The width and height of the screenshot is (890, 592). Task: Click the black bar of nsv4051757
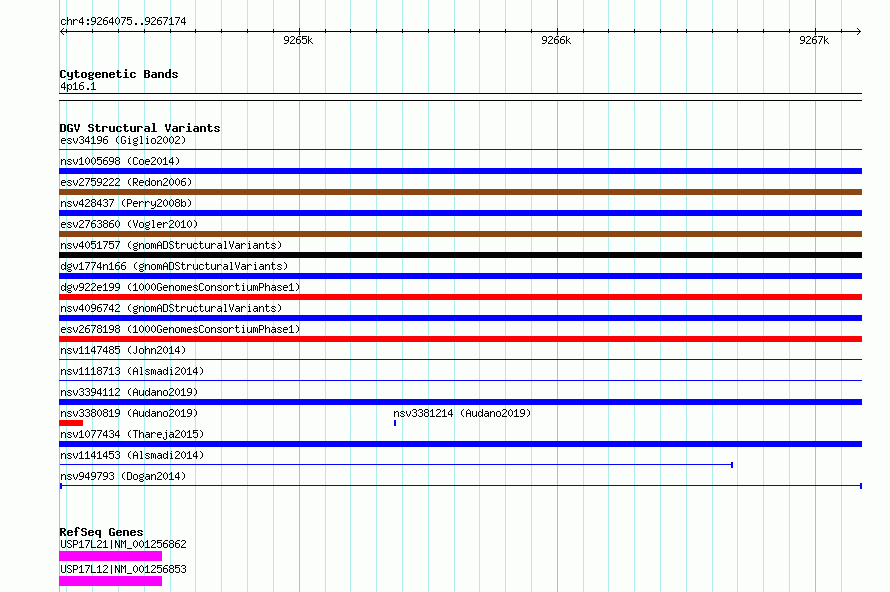click(460, 255)
